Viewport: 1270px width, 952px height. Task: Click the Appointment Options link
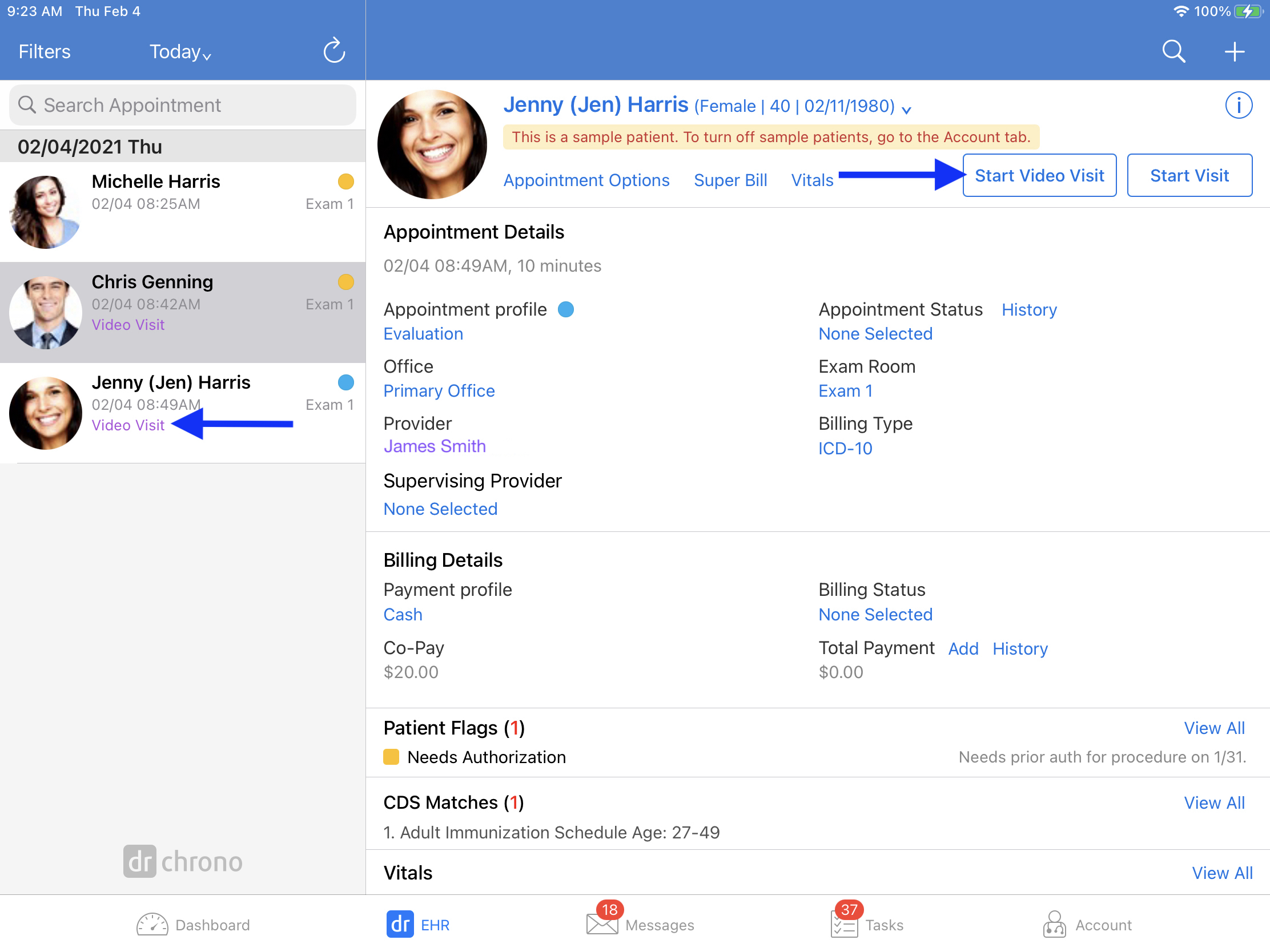(x=588, y=178)
